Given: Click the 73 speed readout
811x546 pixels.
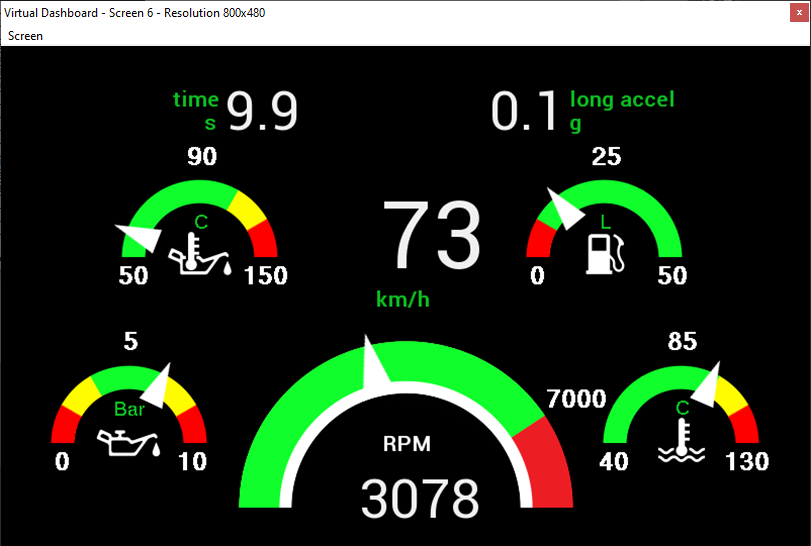Looking at the screenshot, I should 432,237.
